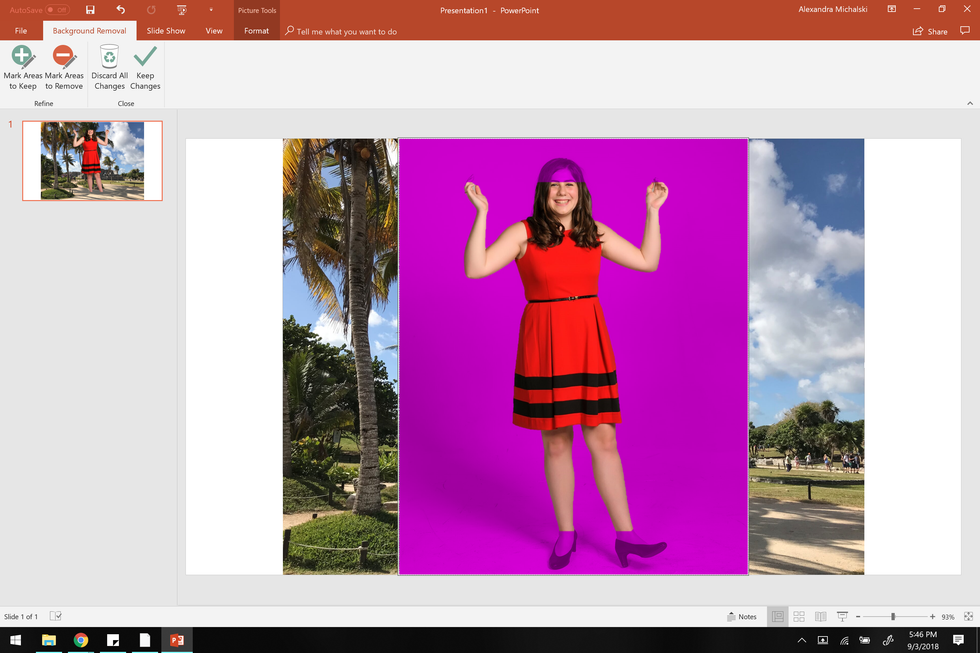Show hidden icons in the system tray

(x=801, y=640)
